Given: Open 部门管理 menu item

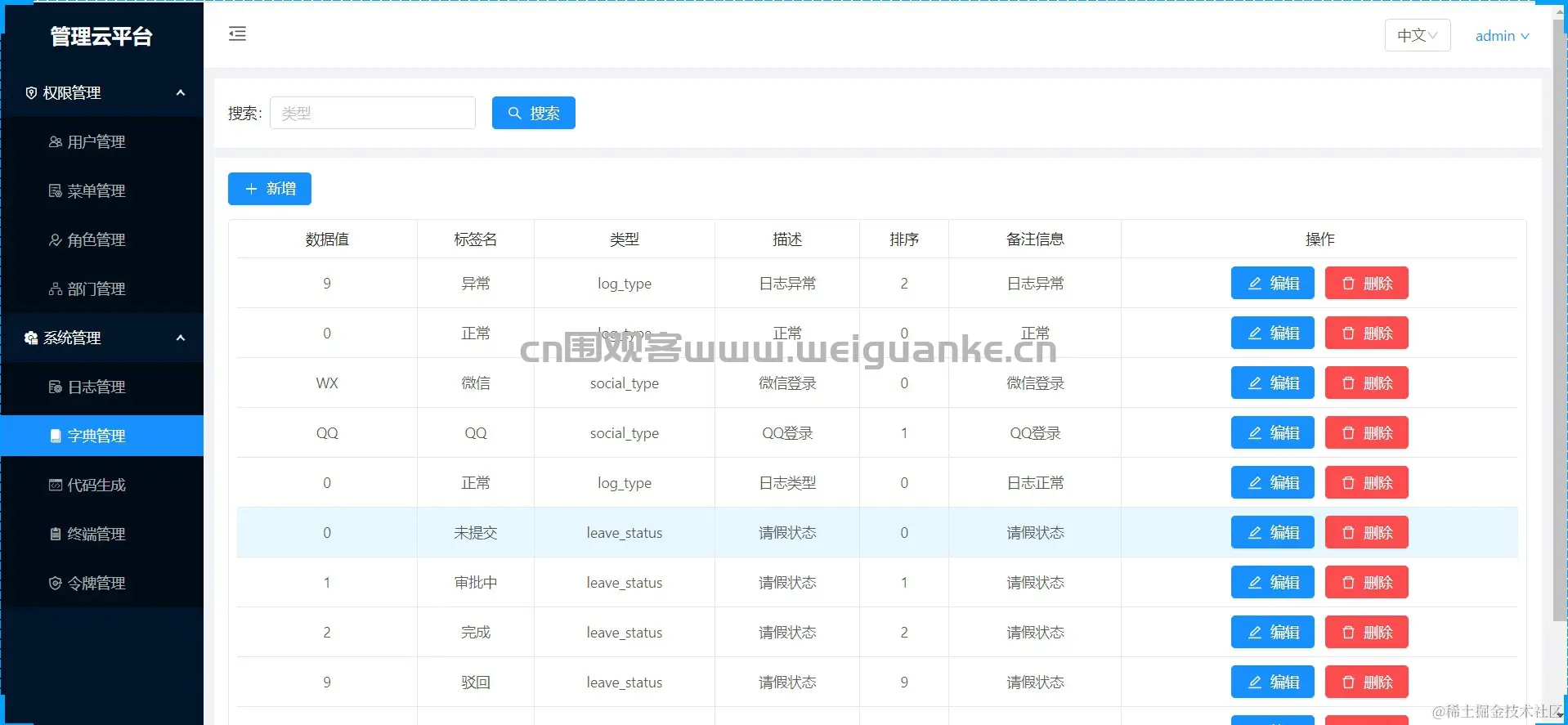Looking at the screenshot, I should [x=101, y=289].
